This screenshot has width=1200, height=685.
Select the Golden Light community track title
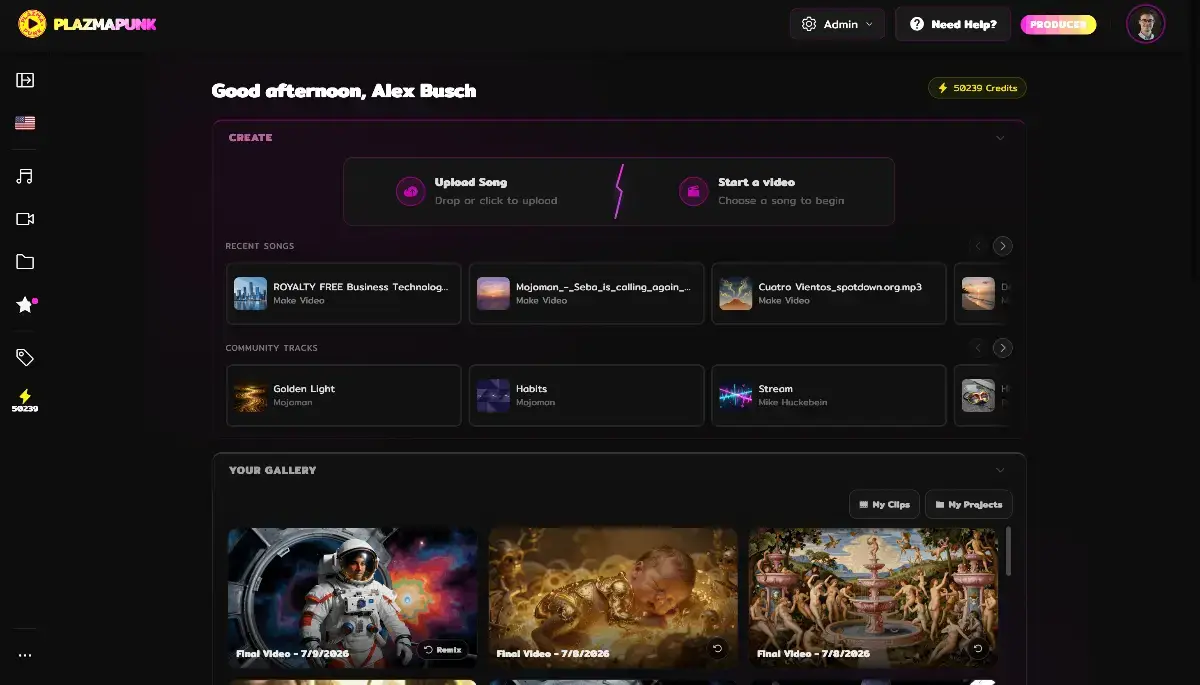point(304,389)
